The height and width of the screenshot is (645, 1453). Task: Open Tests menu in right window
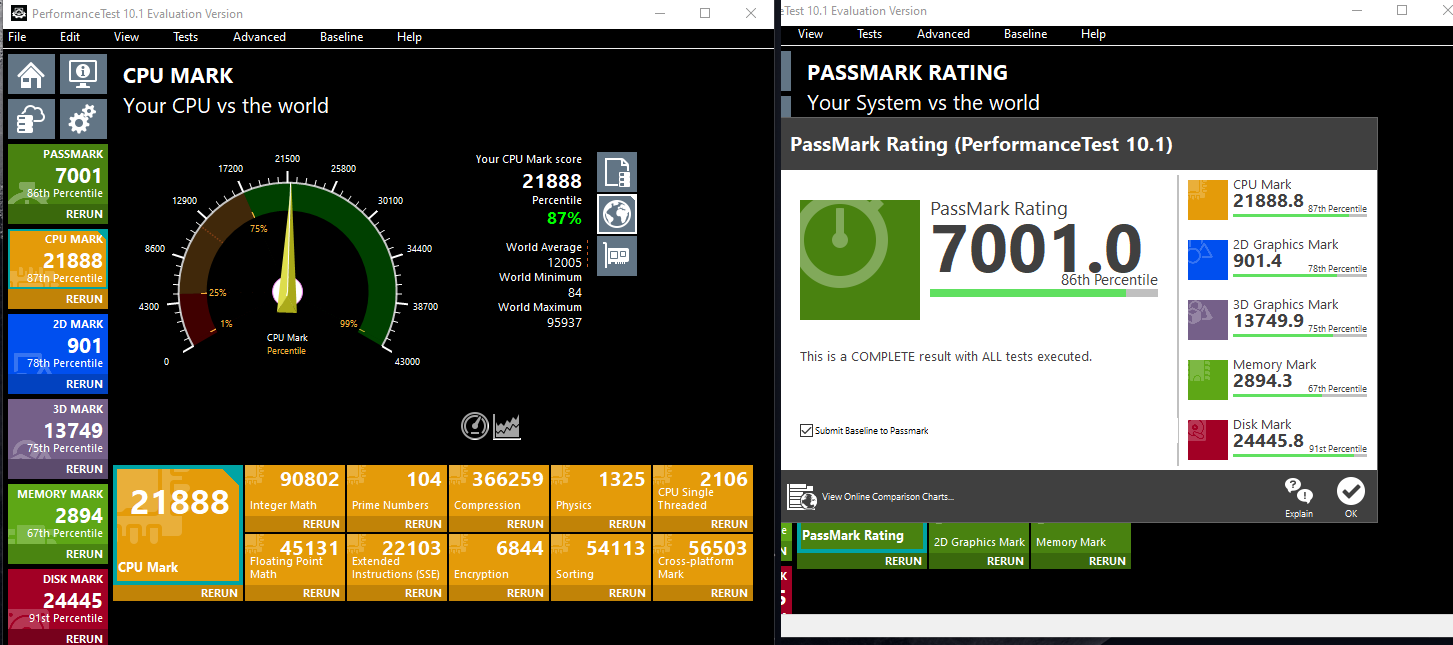[870, 34]
